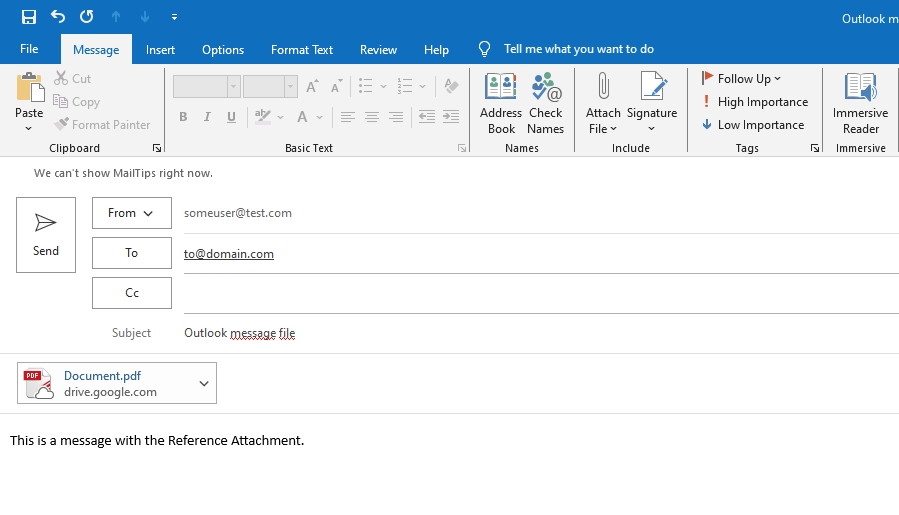Open the Format Text tab

click(x=302, y=49)
